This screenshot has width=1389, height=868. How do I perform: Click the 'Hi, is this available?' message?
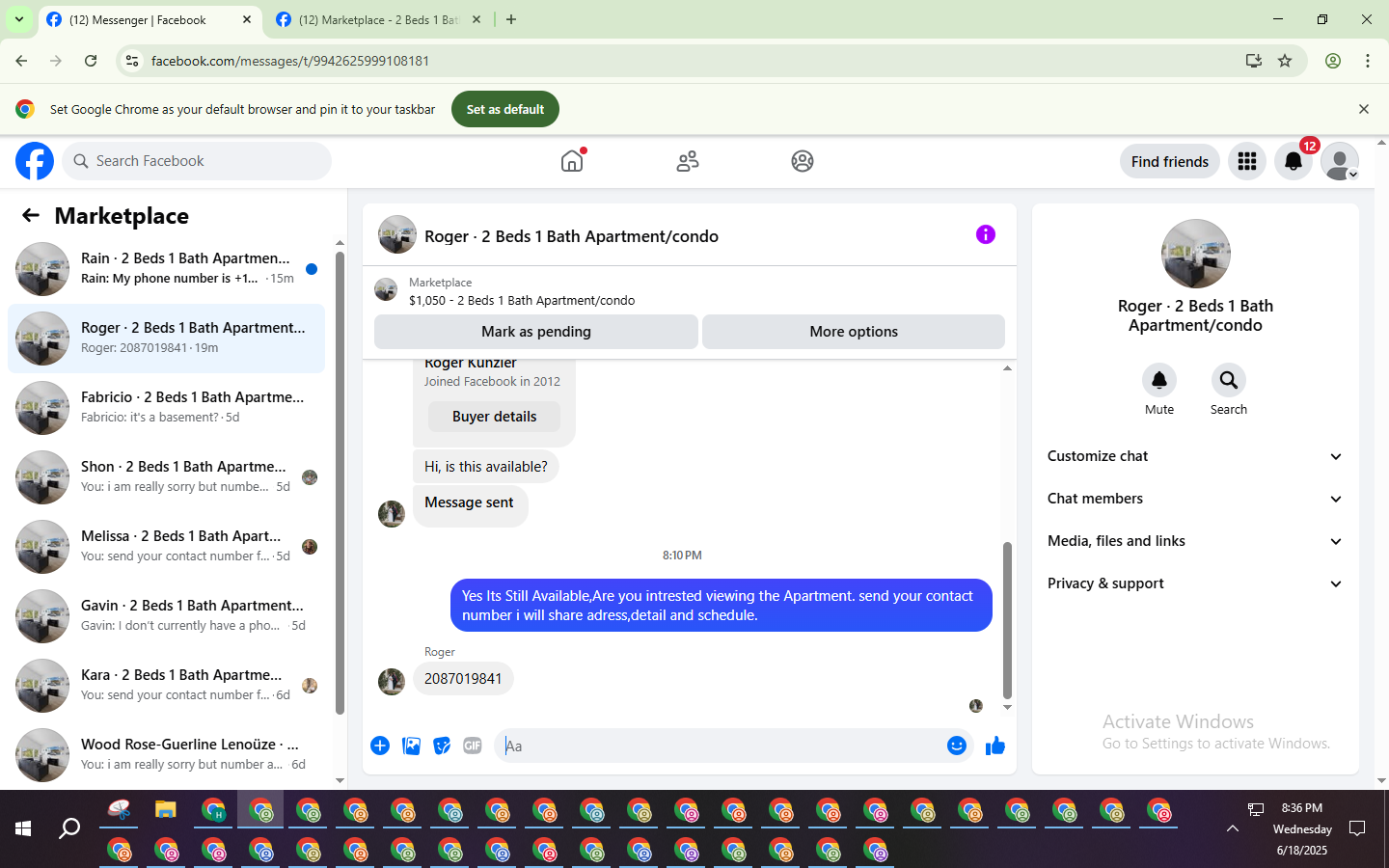click(486, 467)
